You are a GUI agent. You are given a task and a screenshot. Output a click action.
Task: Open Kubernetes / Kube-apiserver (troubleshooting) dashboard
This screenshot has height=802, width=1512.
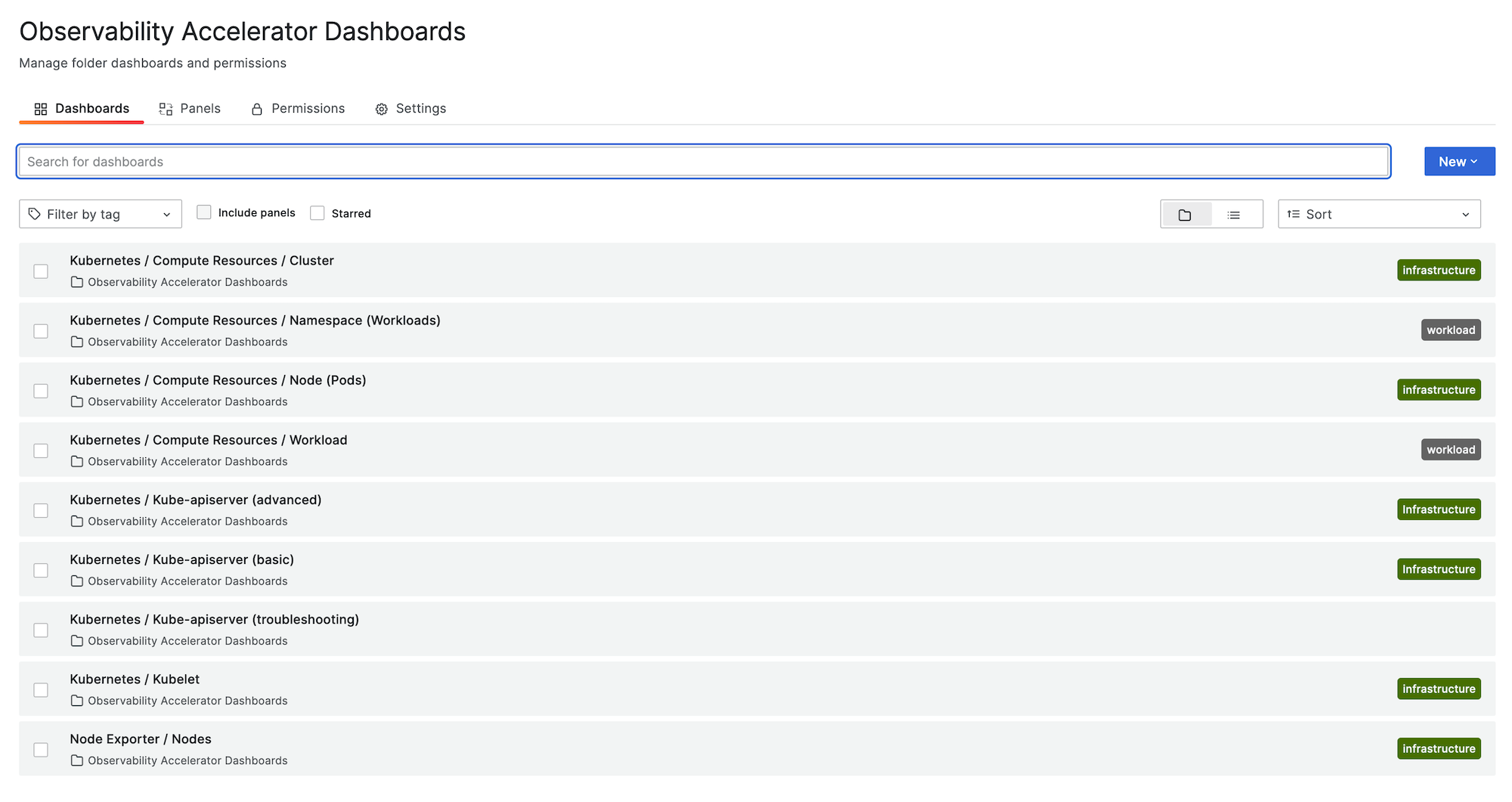click(214, 619)
